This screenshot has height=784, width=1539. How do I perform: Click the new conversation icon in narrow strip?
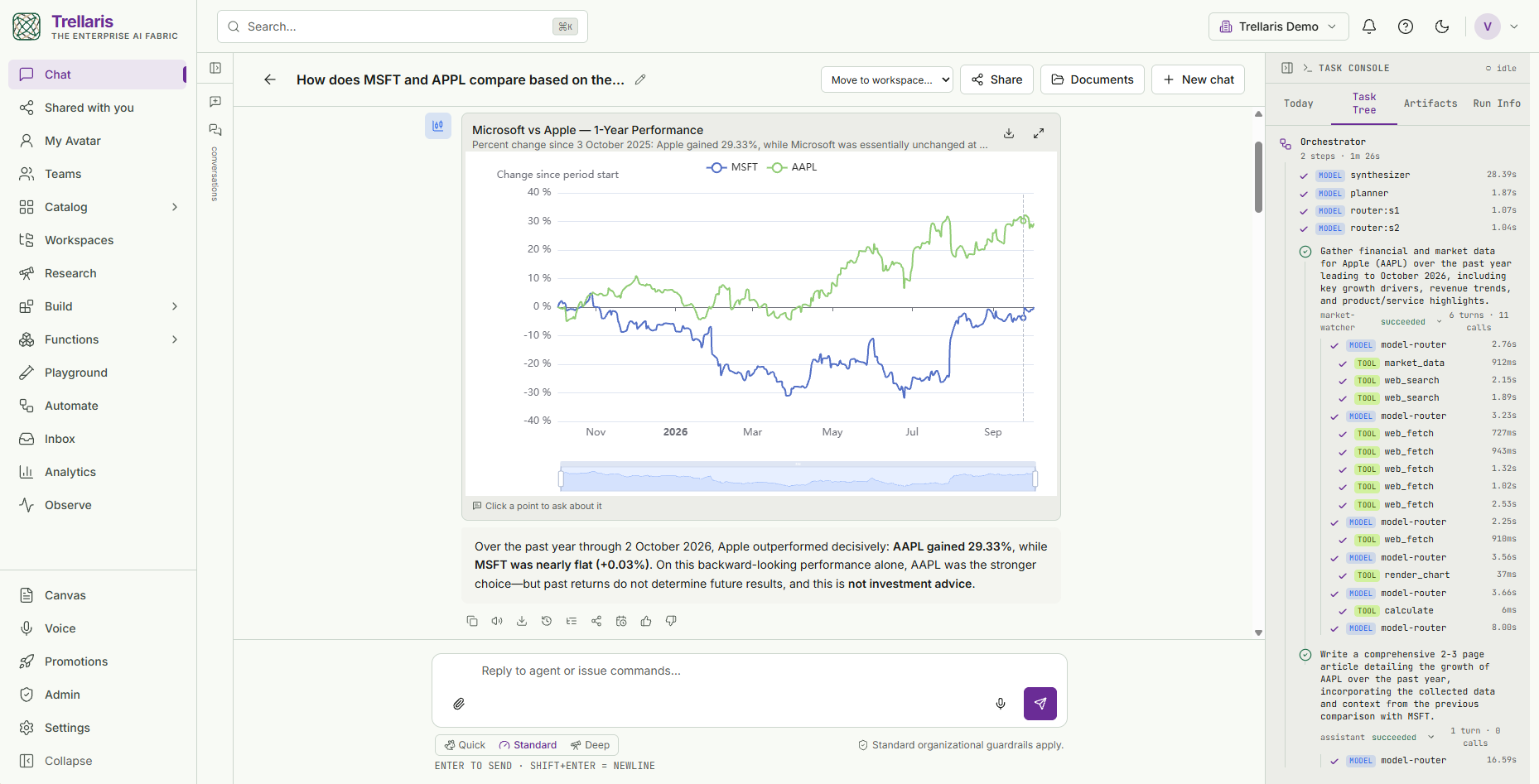pos(215,102)
